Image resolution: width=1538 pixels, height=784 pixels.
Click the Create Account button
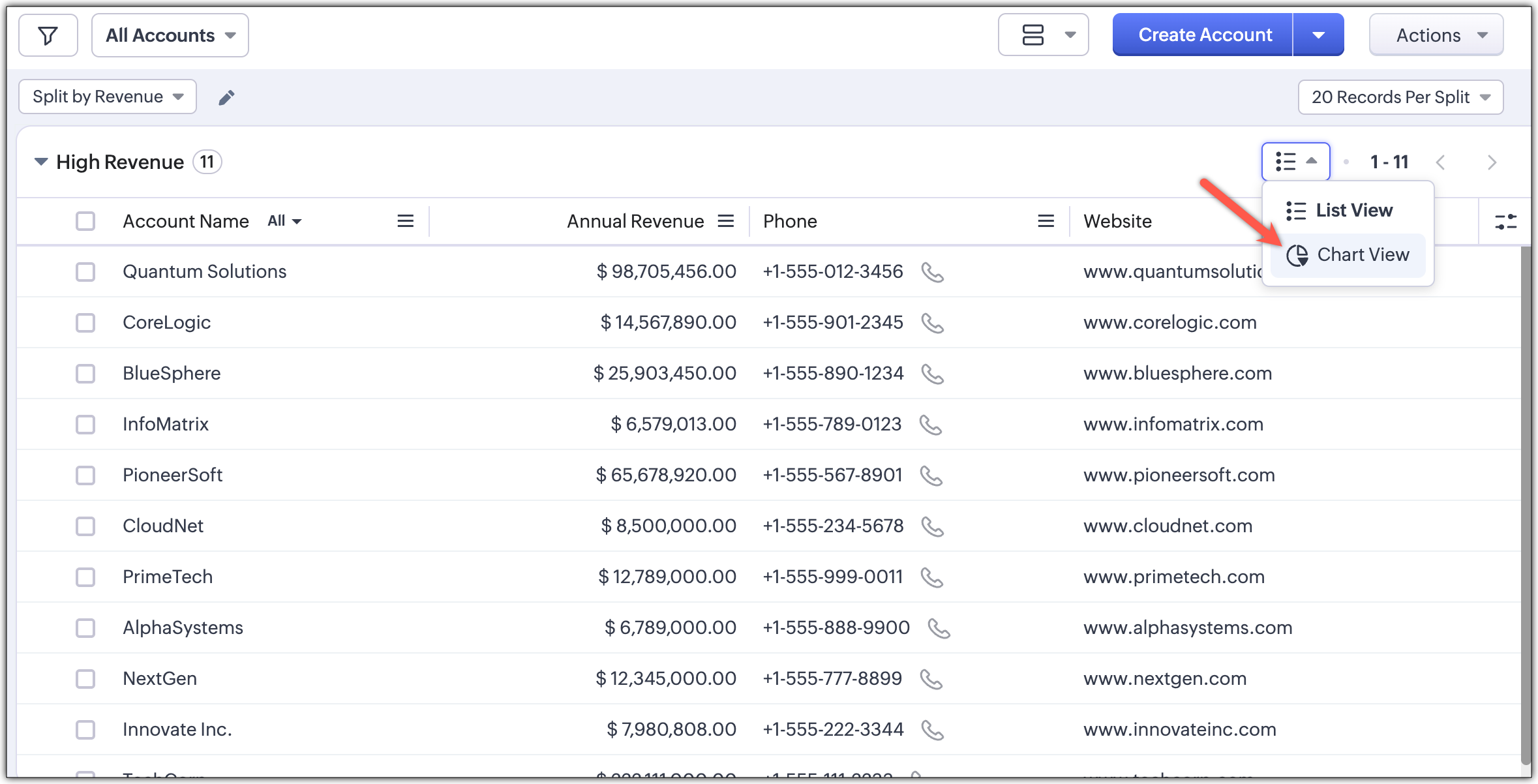1204,35
